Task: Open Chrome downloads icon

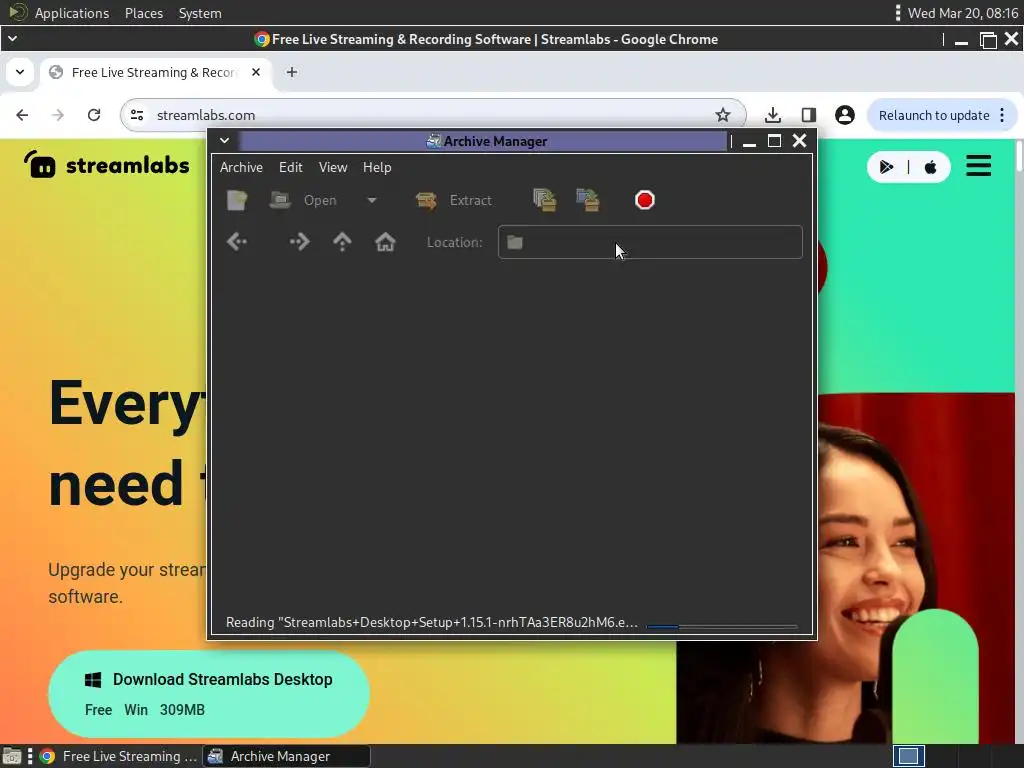Action: coord(773,115)
